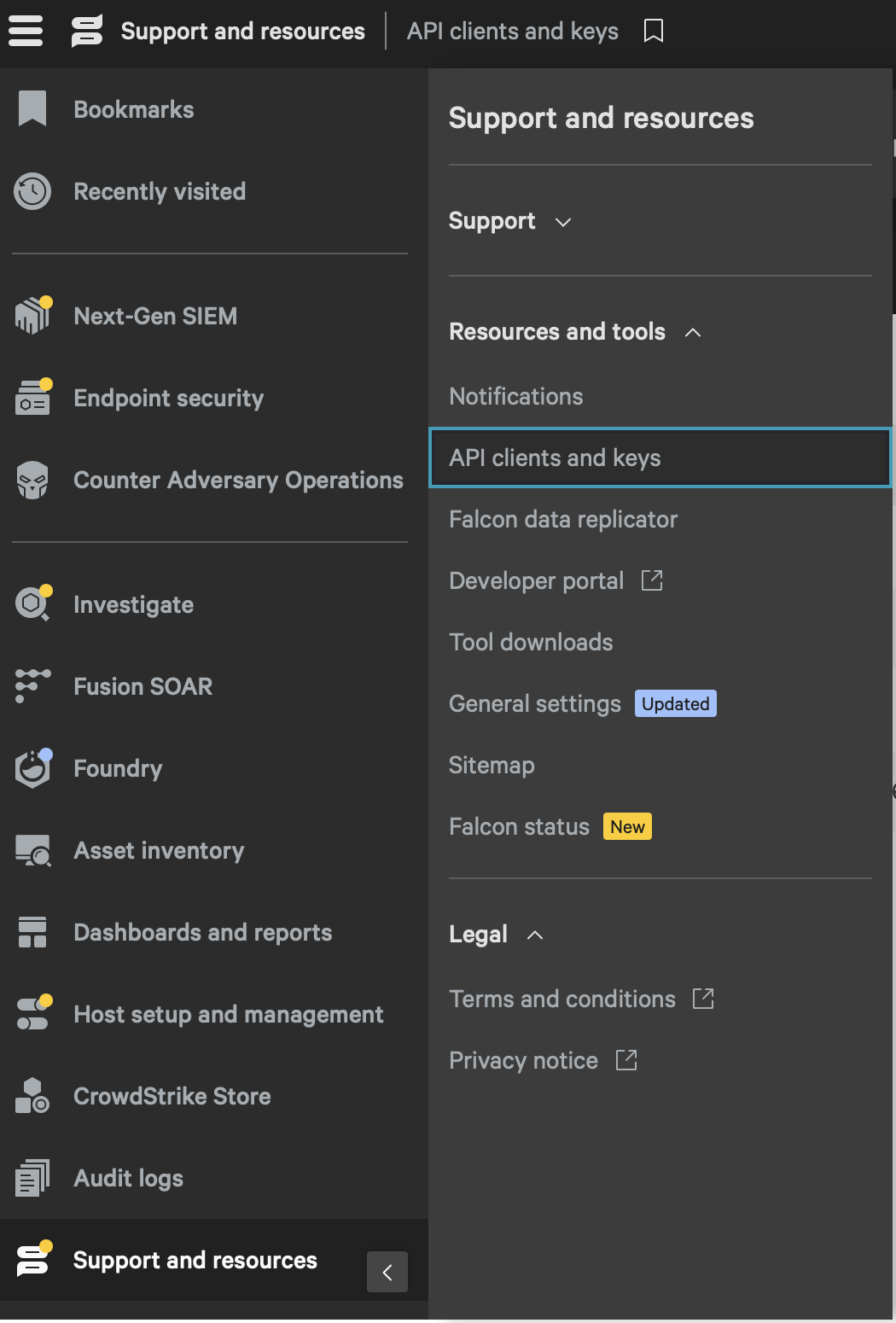Image resolution: width=896 pixels, height=1323 pixels.
Task: Open the Notifications page
Action: click(x=515, y=396)
